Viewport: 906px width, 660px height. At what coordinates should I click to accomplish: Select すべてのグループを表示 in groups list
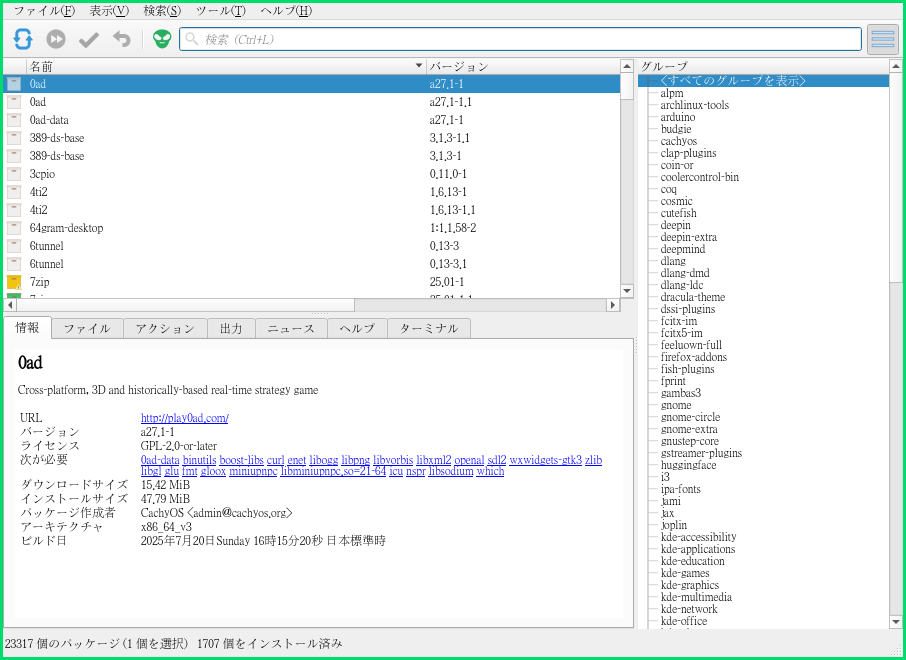[763, 81]
